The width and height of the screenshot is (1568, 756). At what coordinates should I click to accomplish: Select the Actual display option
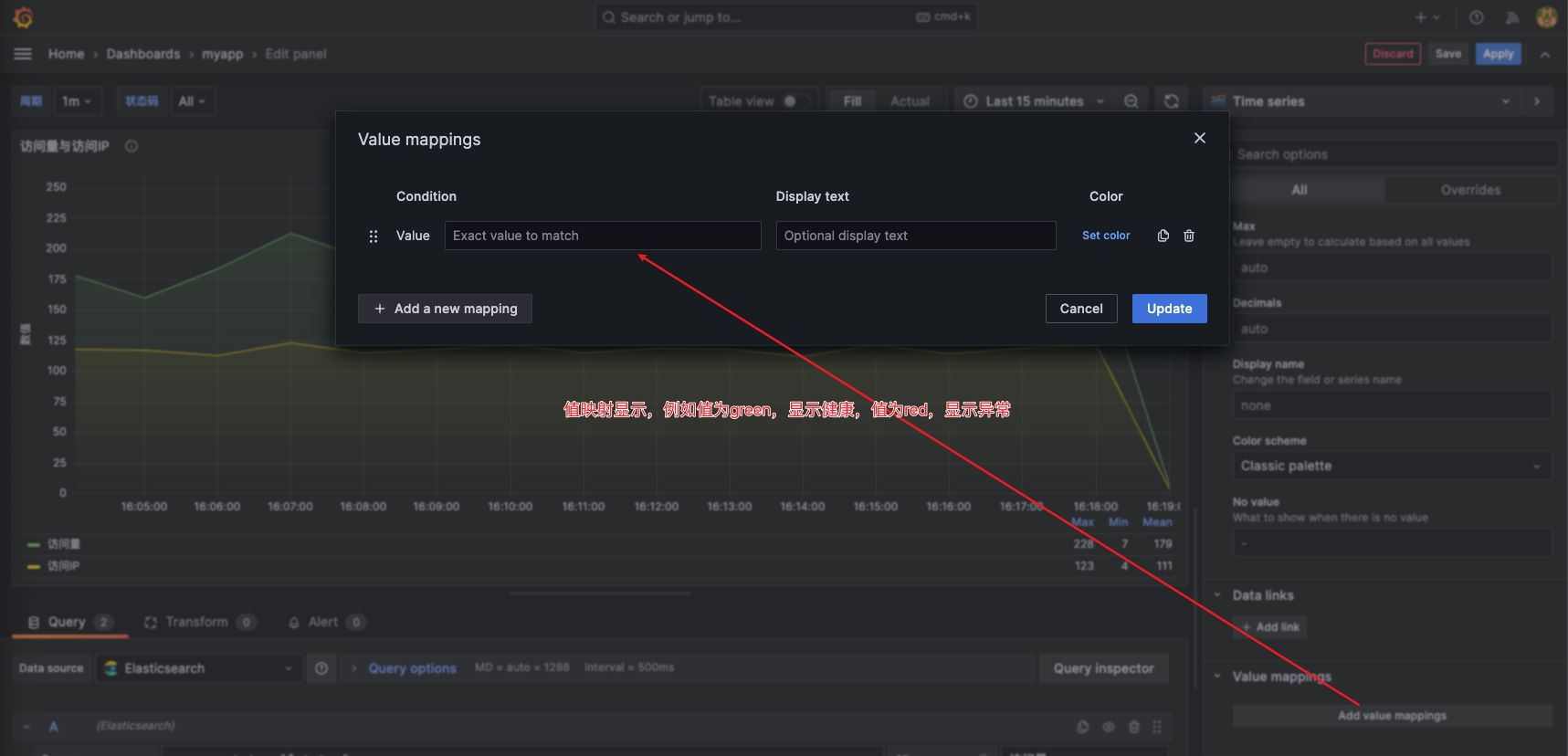(910, 101)
